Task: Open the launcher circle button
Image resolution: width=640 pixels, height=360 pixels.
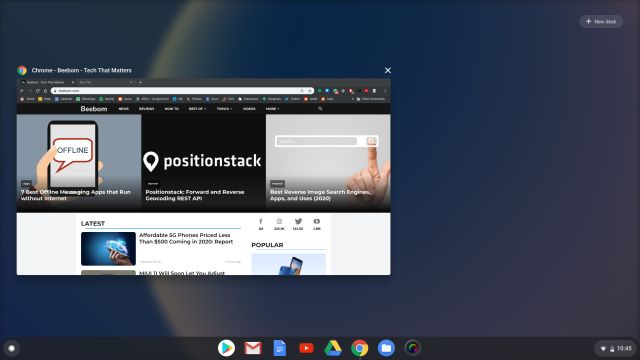Action: coord(12,348)
